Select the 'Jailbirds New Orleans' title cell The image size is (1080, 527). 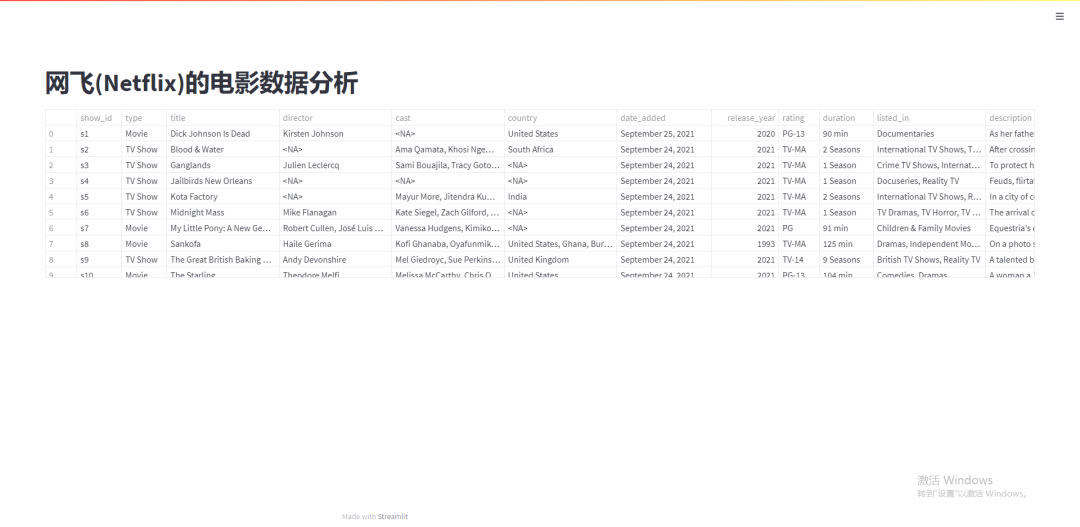[223, 181]
